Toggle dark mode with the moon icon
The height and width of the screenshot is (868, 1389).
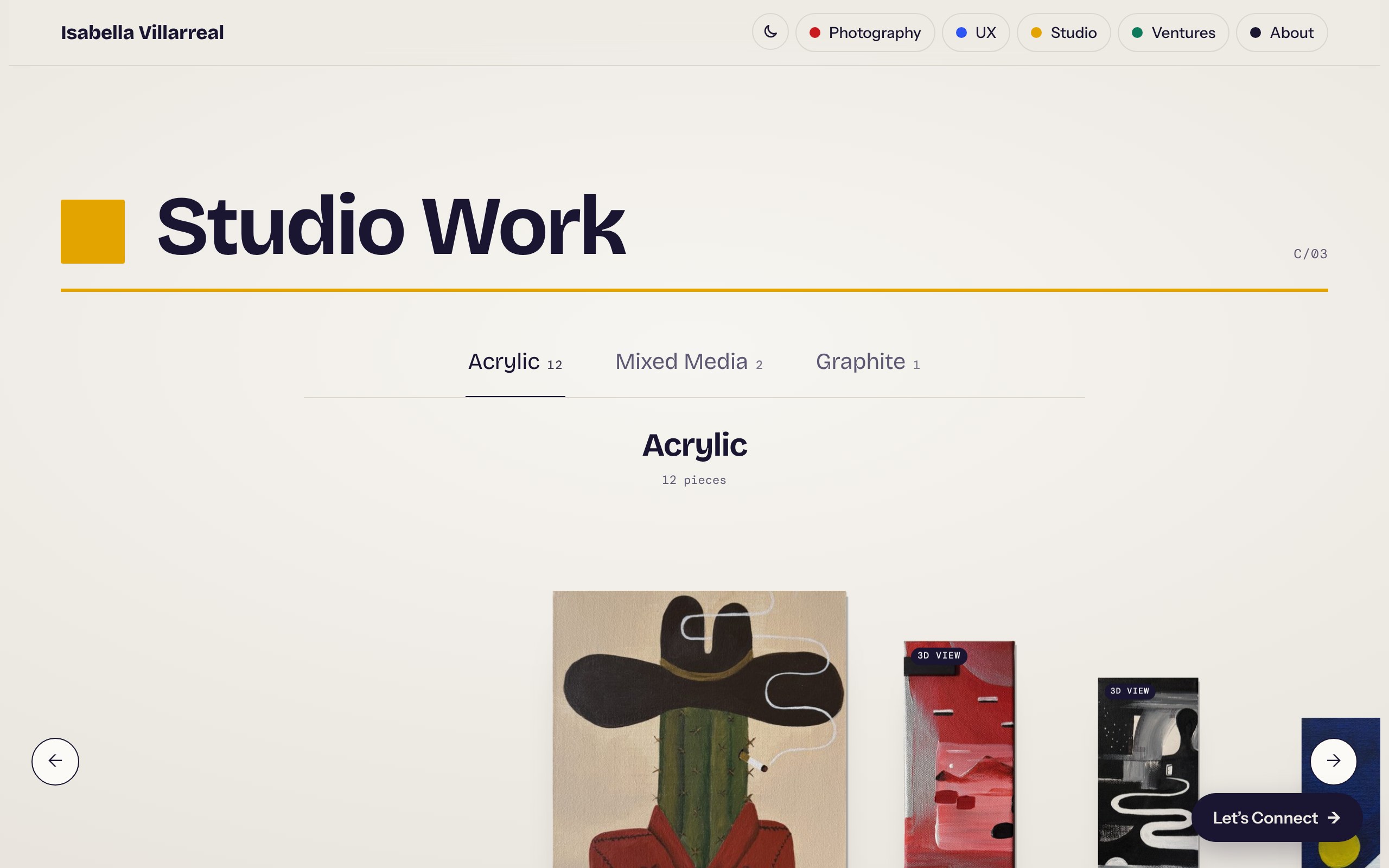pos(770,32)
